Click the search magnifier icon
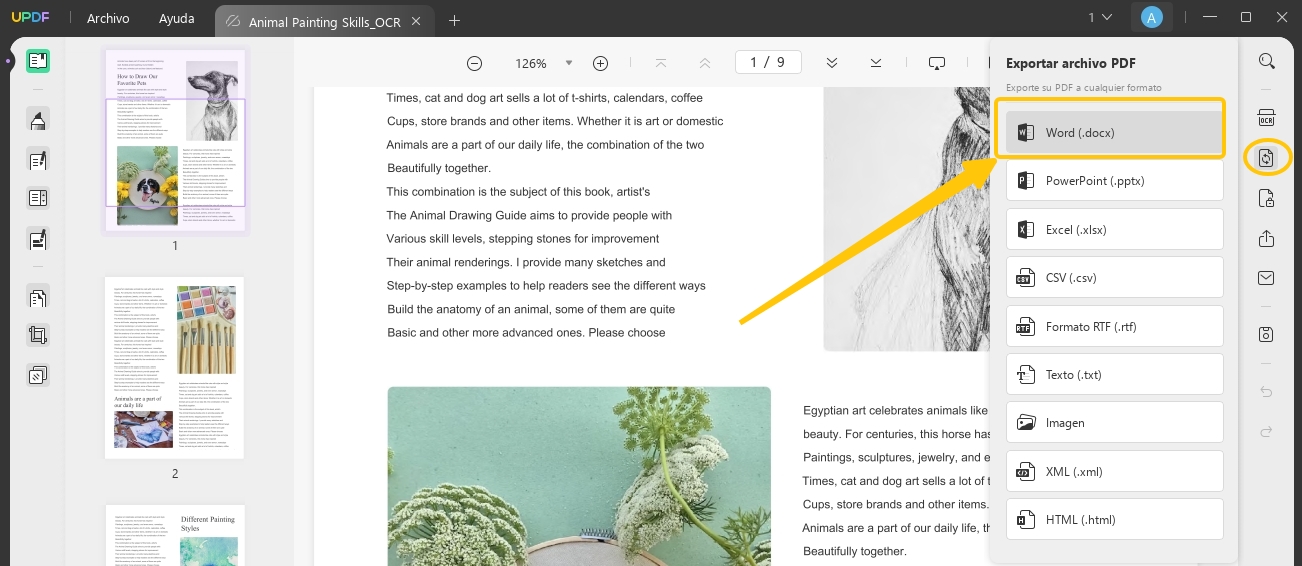 point(1267,61)
